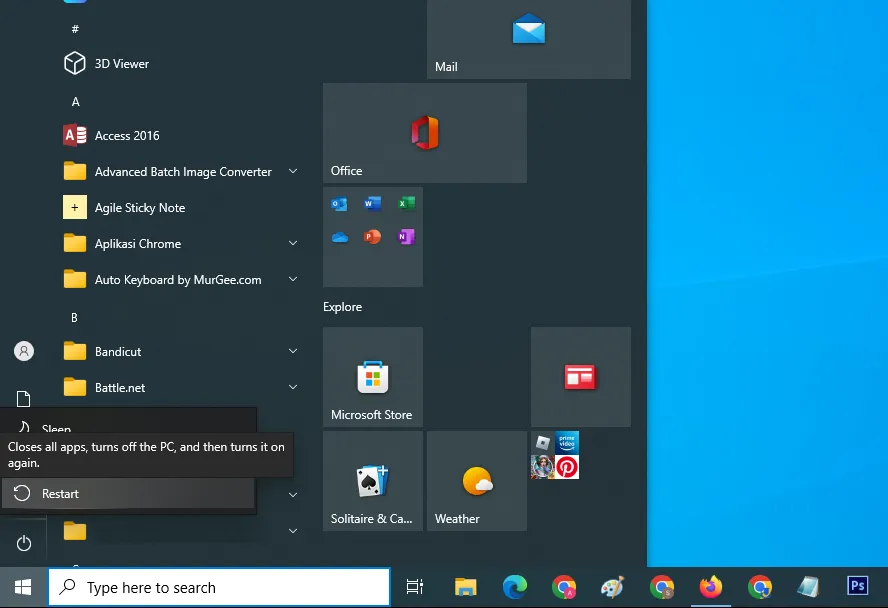Switch to Firefox on the taskbar
This screenshot has width=888, height=608.
pos(711,586)
